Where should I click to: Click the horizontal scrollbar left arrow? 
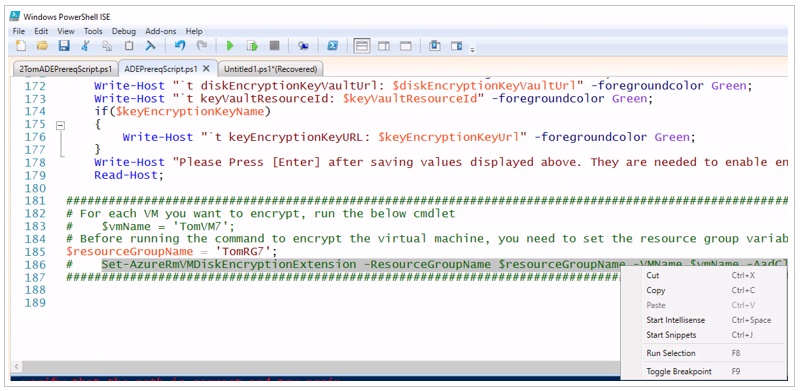tap(17, 366)
